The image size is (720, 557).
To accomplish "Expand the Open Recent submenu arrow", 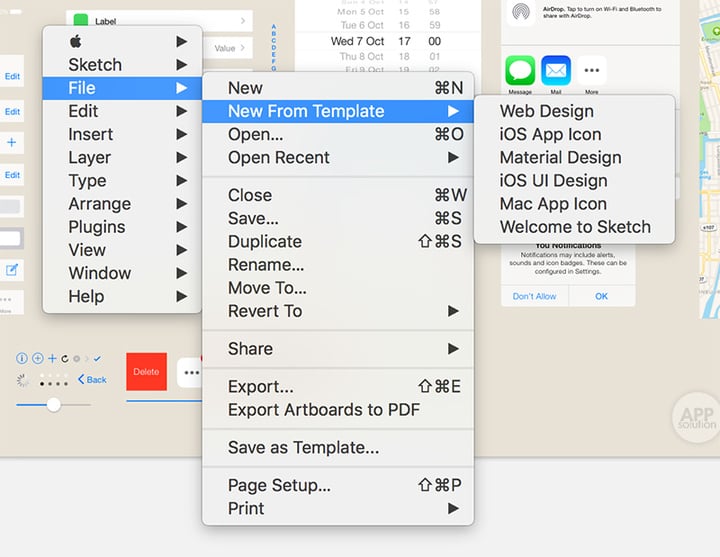I will 453,157.
